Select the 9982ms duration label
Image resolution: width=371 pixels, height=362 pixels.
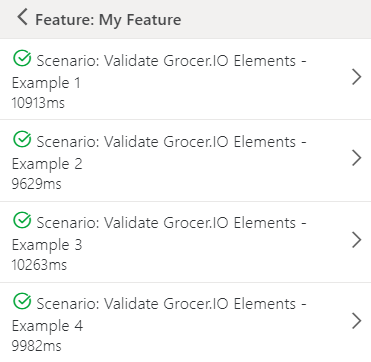(x=37, y=346)
